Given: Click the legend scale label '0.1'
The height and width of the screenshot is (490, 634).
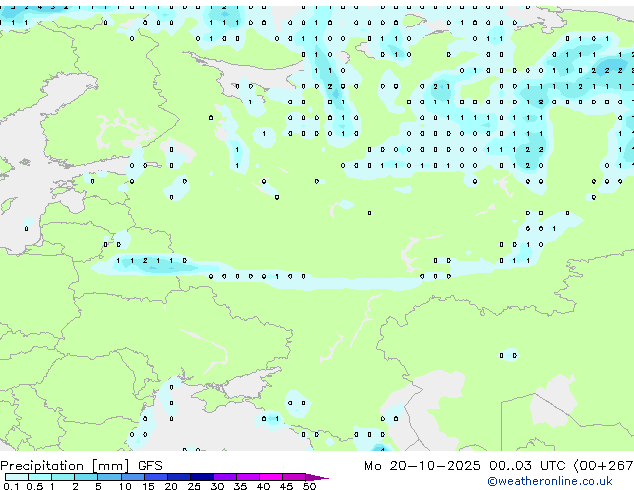Looking at the screenshot, I should [x=11, y=486].
